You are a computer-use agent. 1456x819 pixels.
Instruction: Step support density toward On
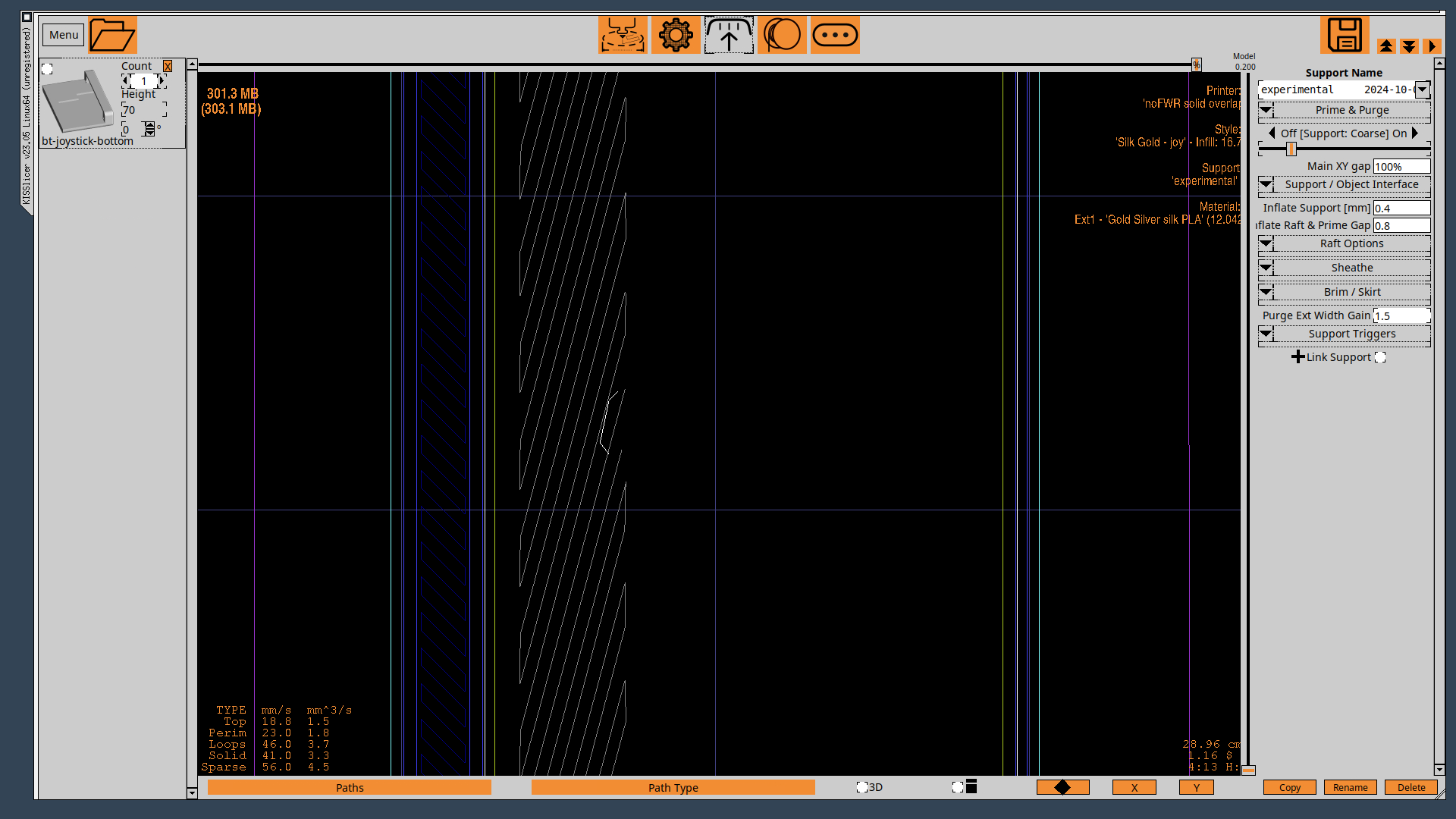pos(1415,133)
